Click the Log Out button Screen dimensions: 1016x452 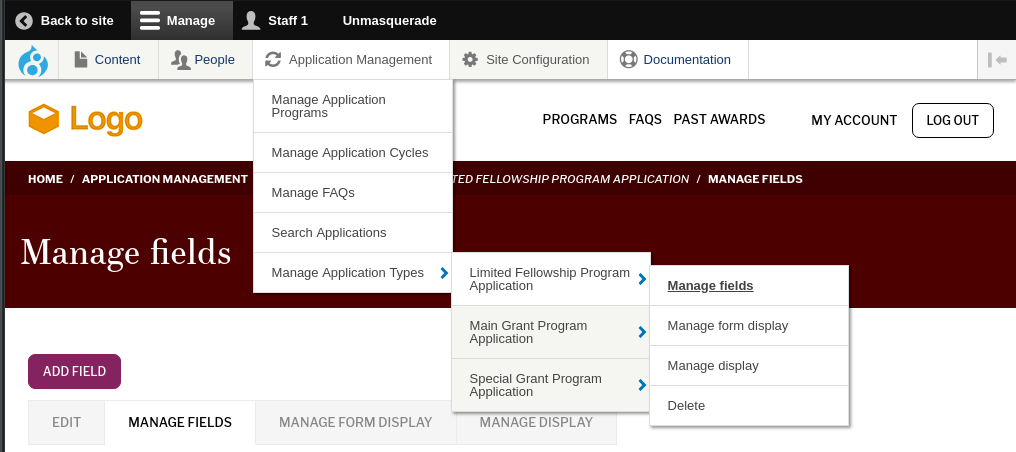click(x=952, y=120)
